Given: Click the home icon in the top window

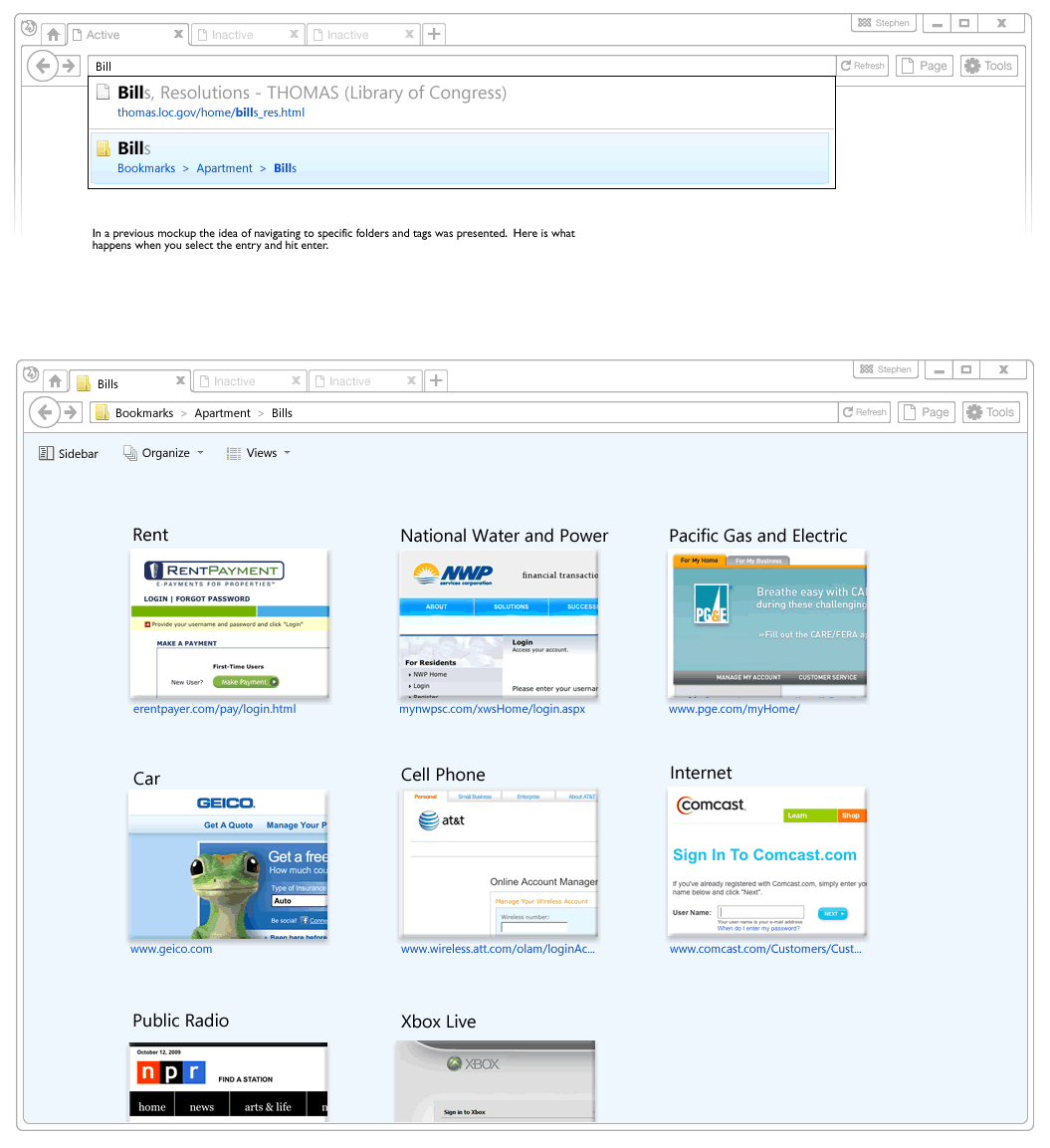Looking at the screenshot, I should tap(53, 35).
